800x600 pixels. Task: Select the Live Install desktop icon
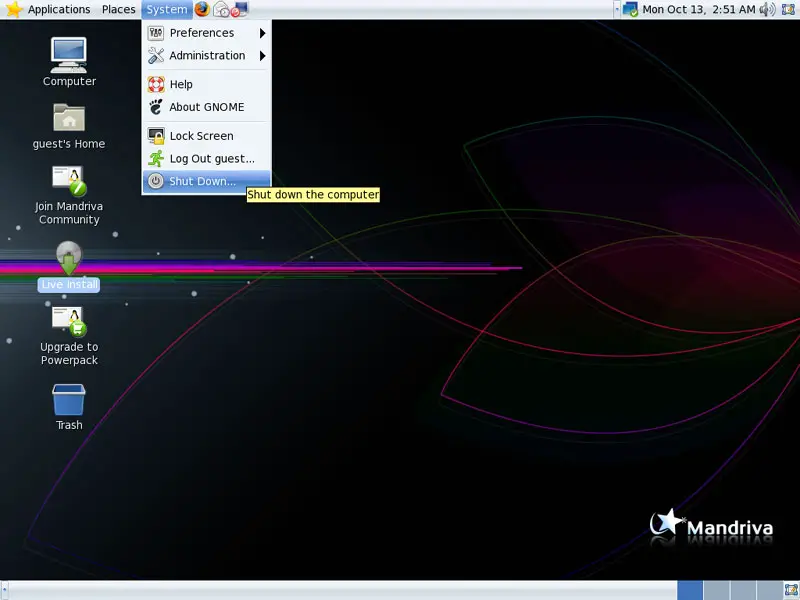pyautogui.click(x=69, y=258)
